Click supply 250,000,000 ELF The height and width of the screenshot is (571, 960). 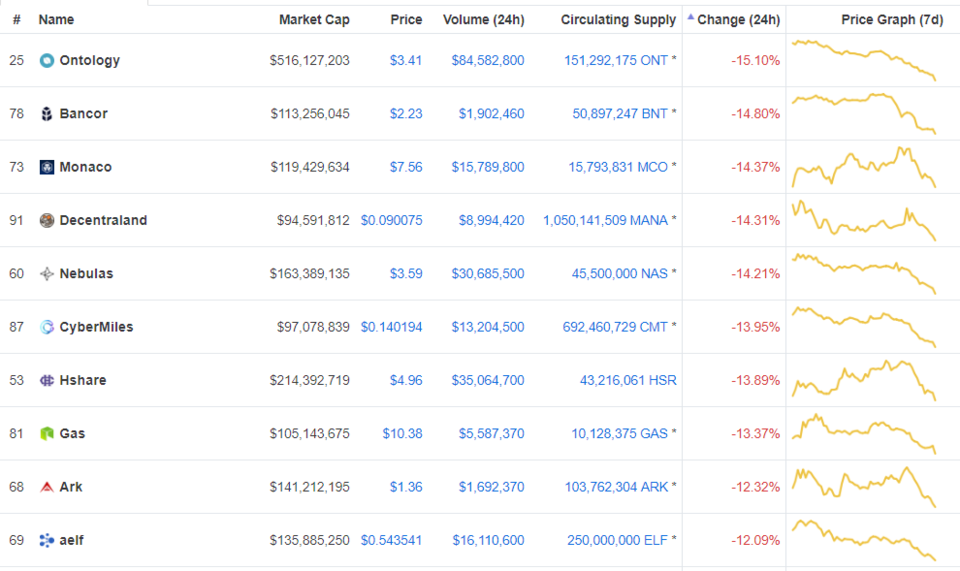click(x=617, y=540)
